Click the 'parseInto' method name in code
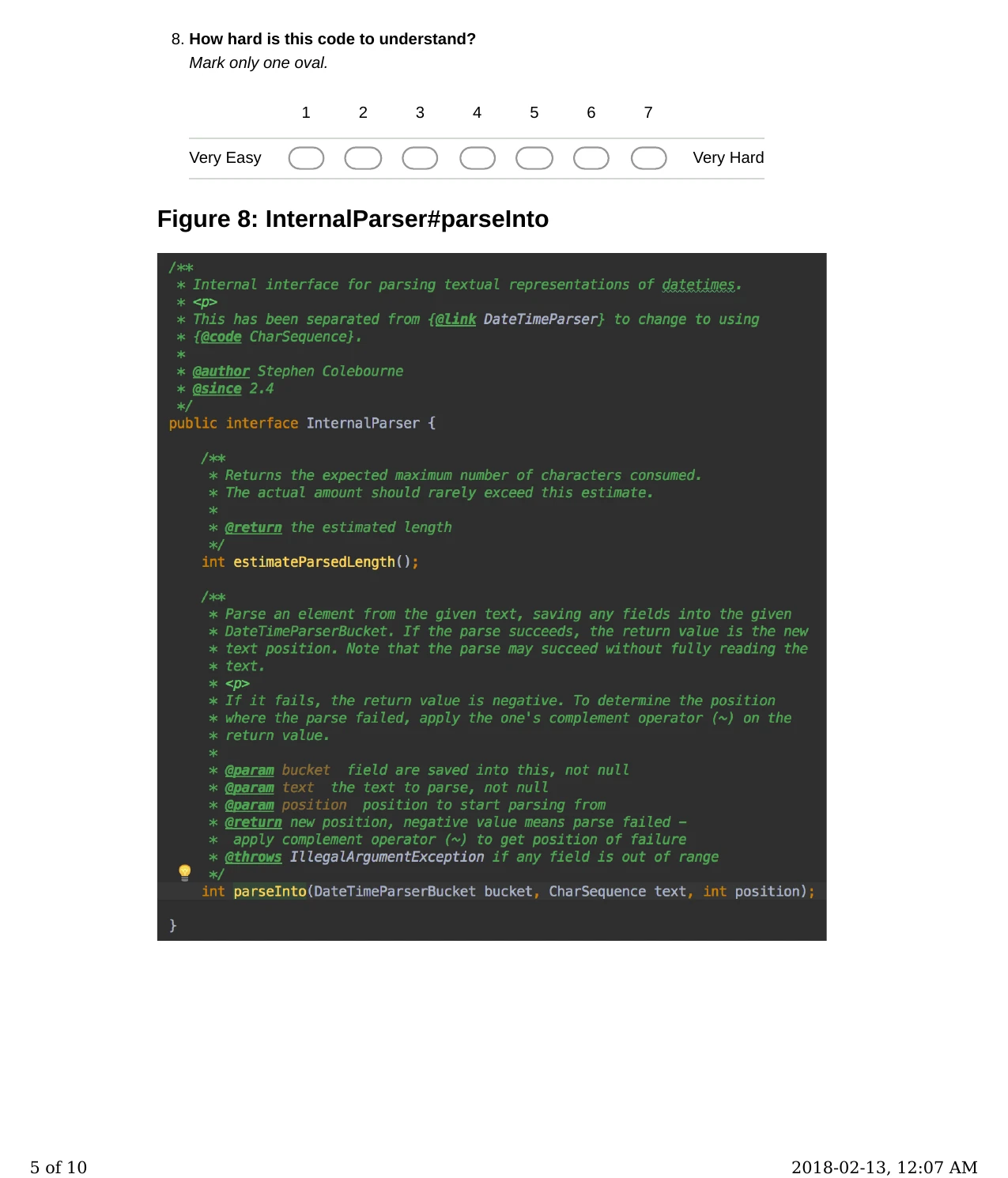The height and width of the screenshot is (1178, 1008). [270, 891]
